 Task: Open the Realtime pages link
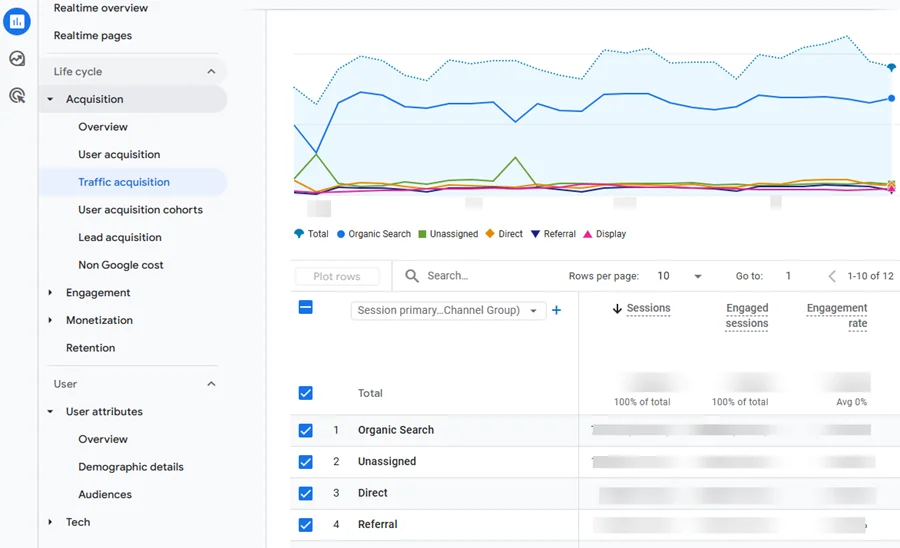[x=93, y=36]
